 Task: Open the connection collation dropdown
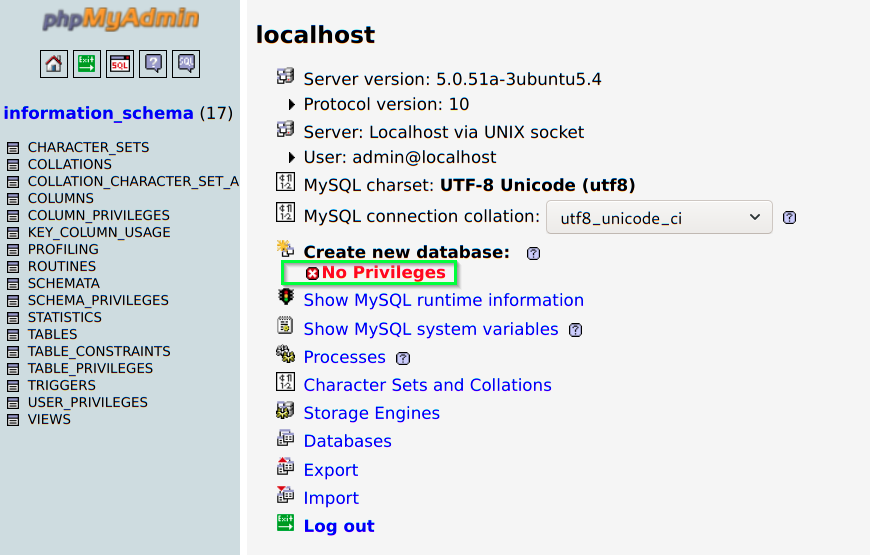[x=659, y=217]
